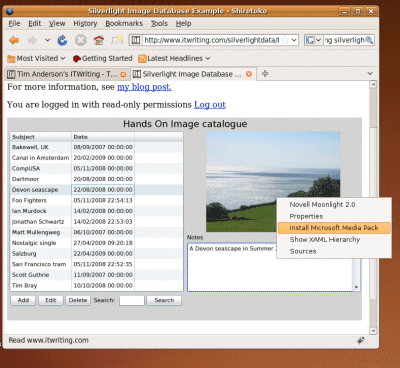Select Show XAML Hierarchy menu entry
The height and width of the screenshot is (368, 400).
click(334, 240)
